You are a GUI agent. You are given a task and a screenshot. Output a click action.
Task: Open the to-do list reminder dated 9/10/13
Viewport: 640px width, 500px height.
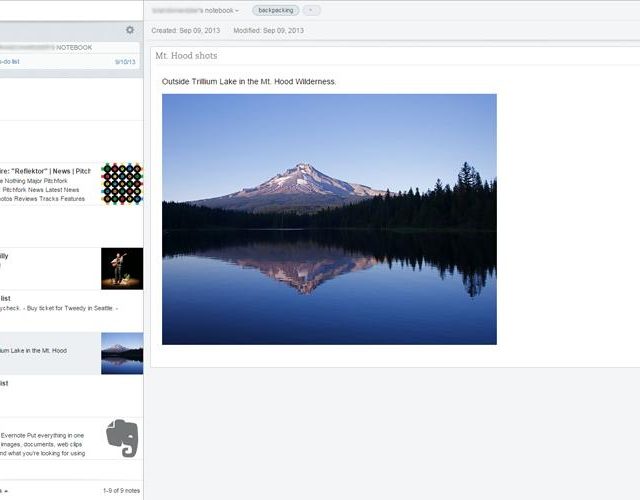(69, 62)
